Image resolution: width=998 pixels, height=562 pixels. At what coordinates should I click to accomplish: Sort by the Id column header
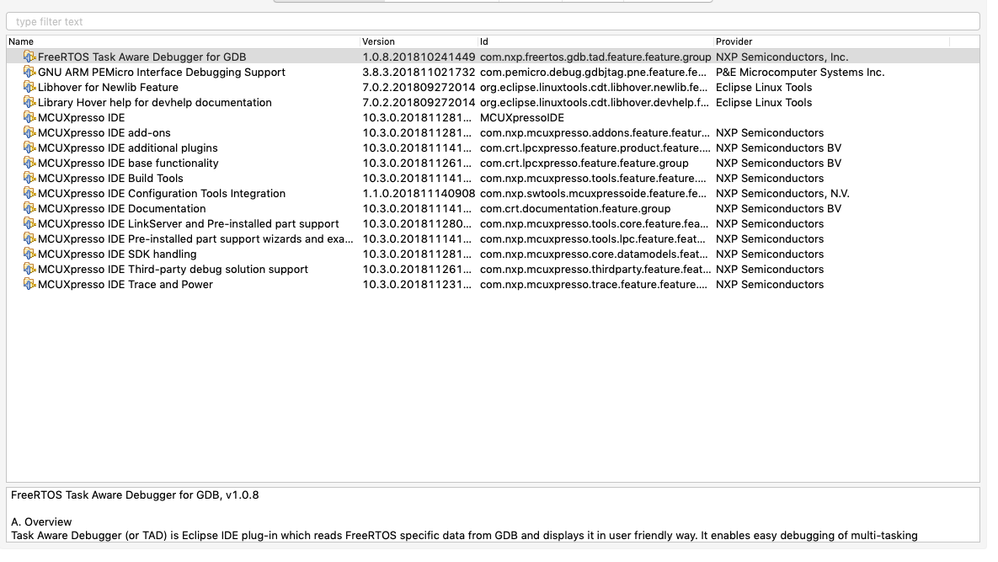(595, 41)
